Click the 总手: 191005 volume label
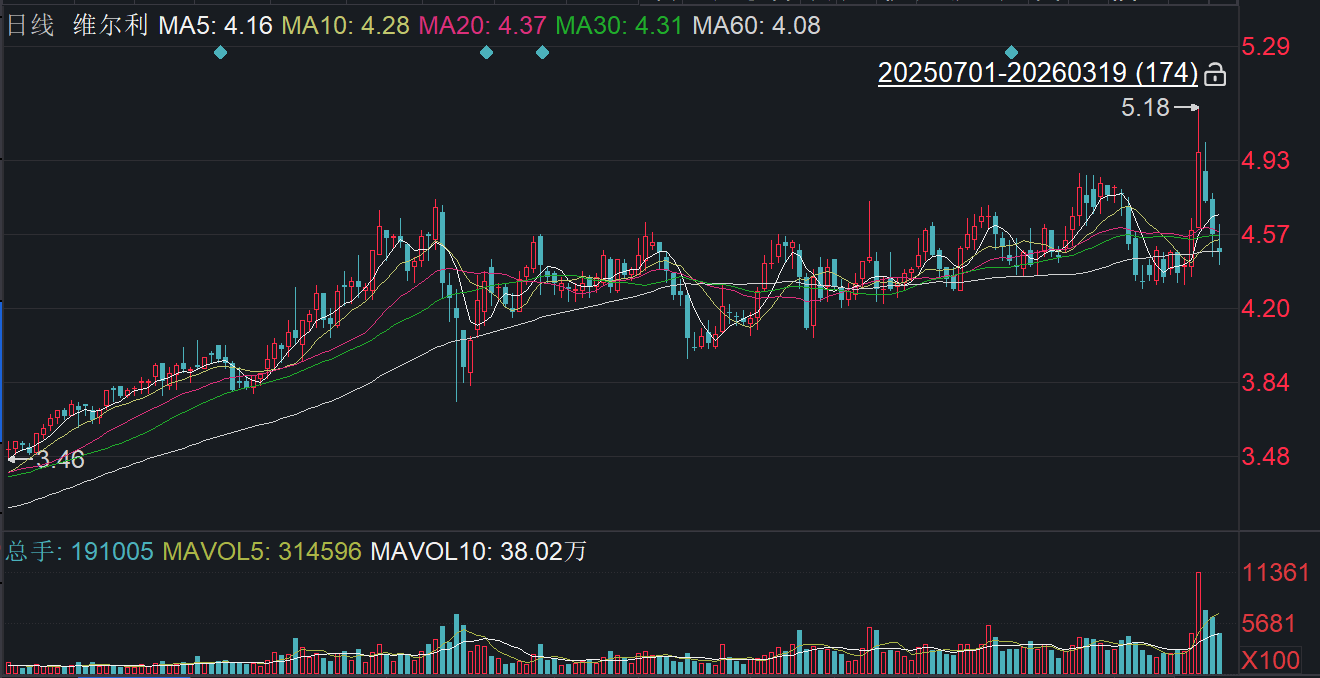This screenshot has height=678, width=1320. (x=80, y=551)
